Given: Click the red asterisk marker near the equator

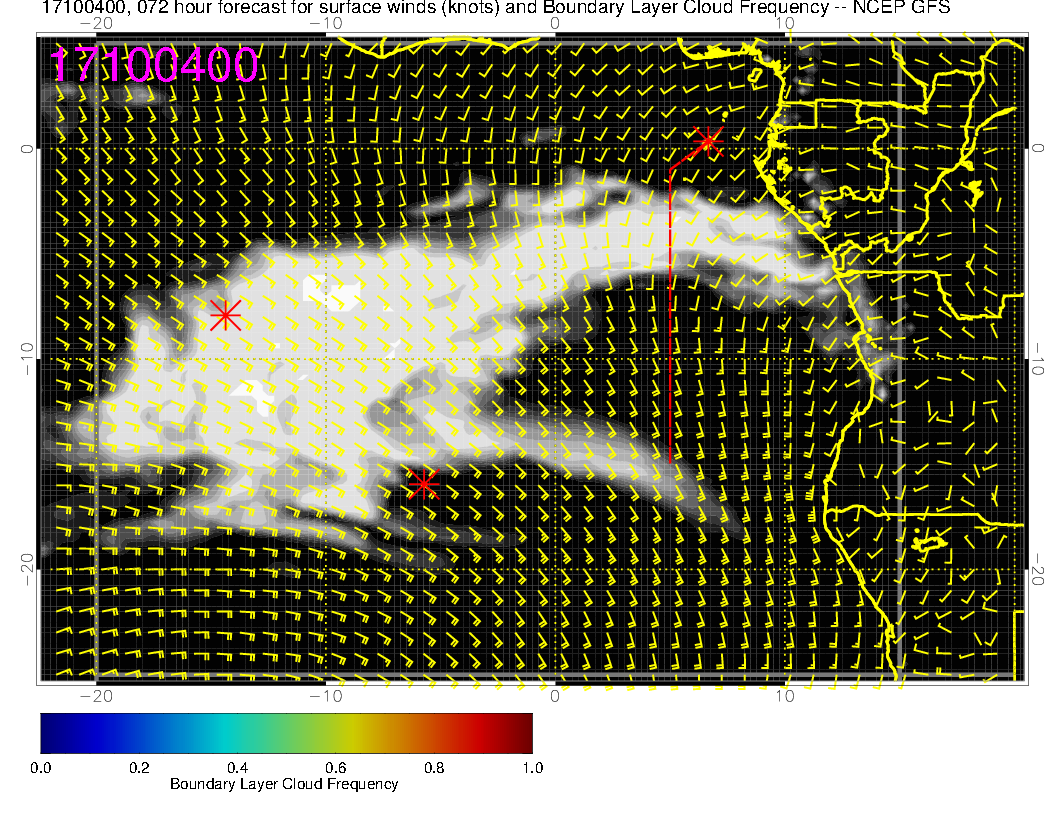Looking at the screenshot, I should click(x=708, y=140).
